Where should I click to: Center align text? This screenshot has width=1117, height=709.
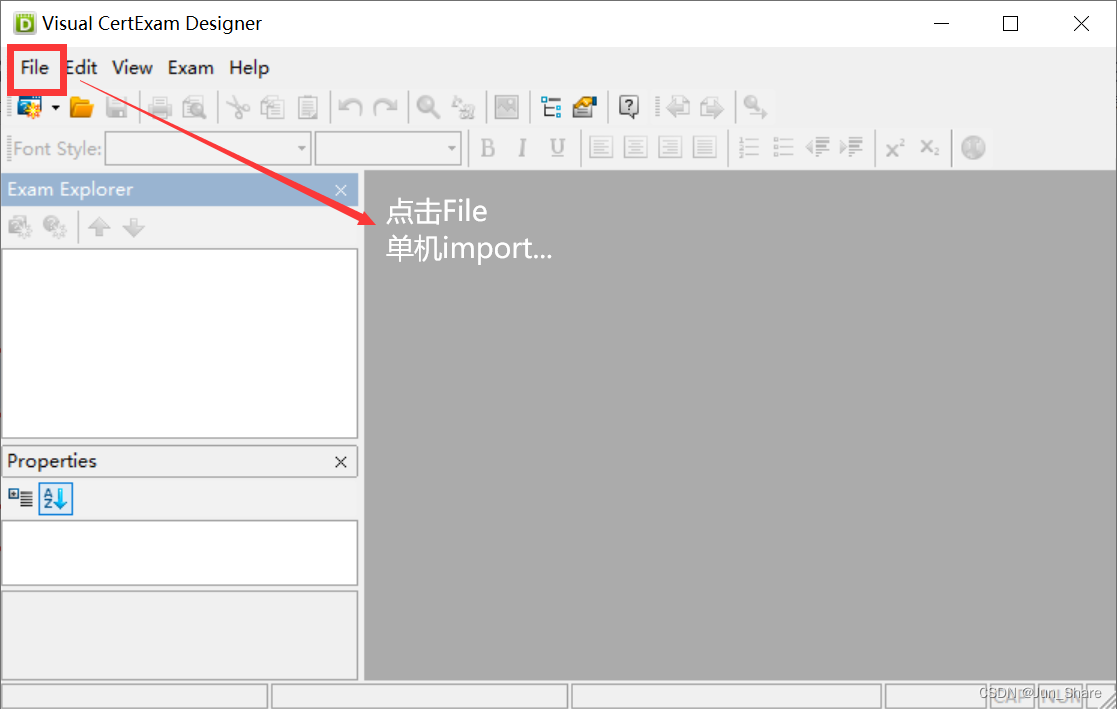click(635, 148)
